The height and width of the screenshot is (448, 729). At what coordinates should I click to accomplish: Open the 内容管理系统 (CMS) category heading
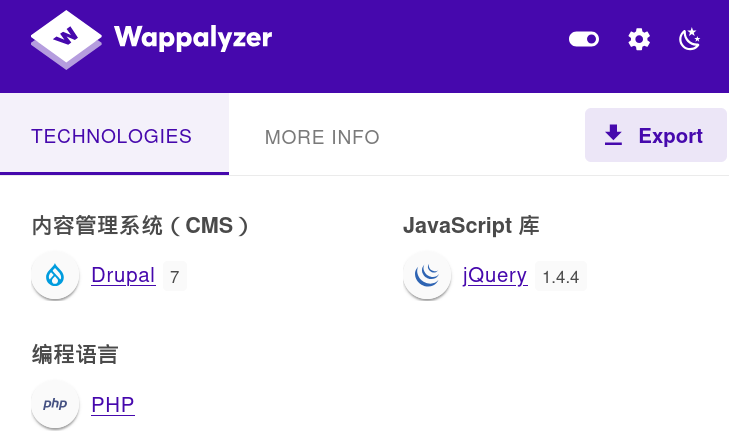pyautogui.click(x=140, y=226)
